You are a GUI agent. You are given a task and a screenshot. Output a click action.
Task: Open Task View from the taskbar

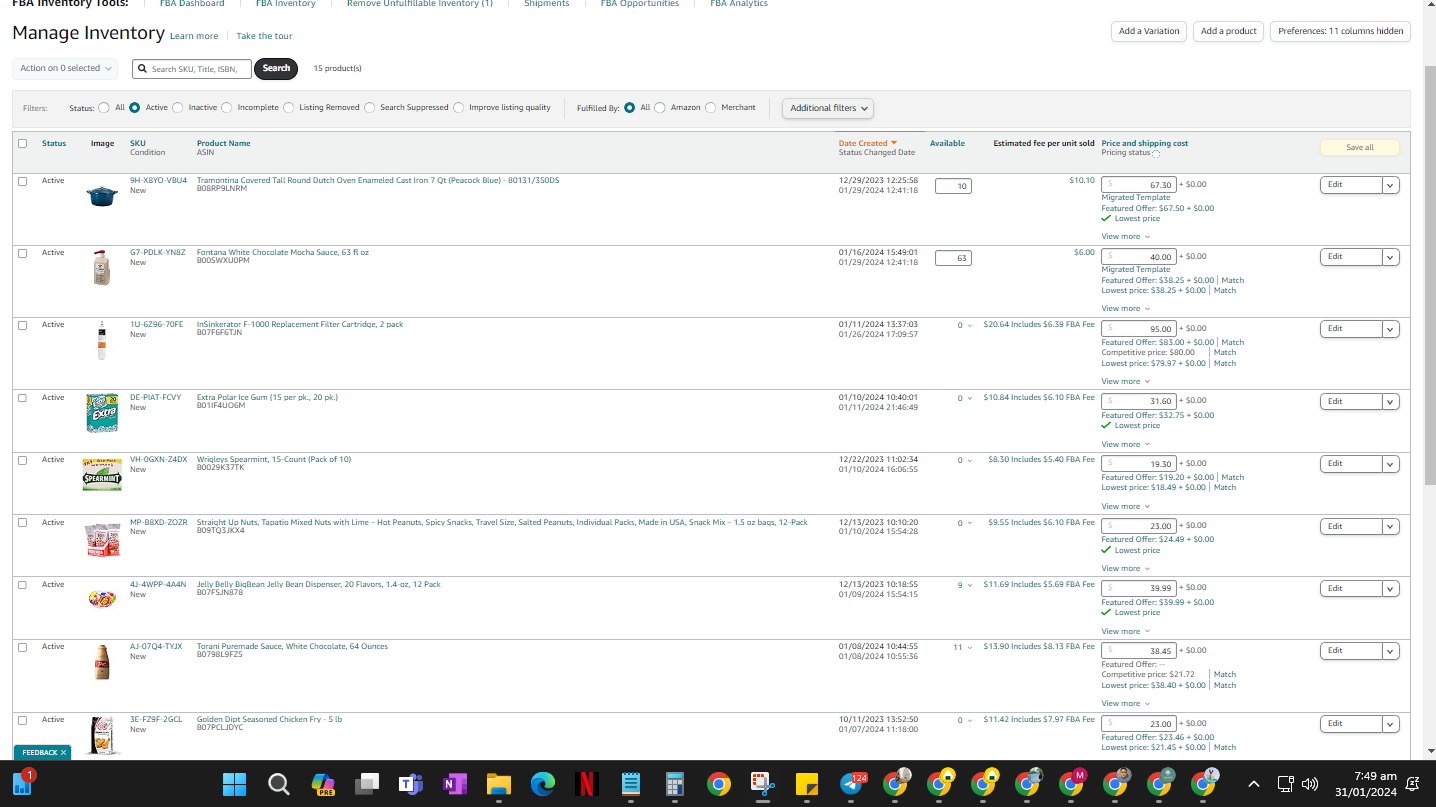[367, 784]
